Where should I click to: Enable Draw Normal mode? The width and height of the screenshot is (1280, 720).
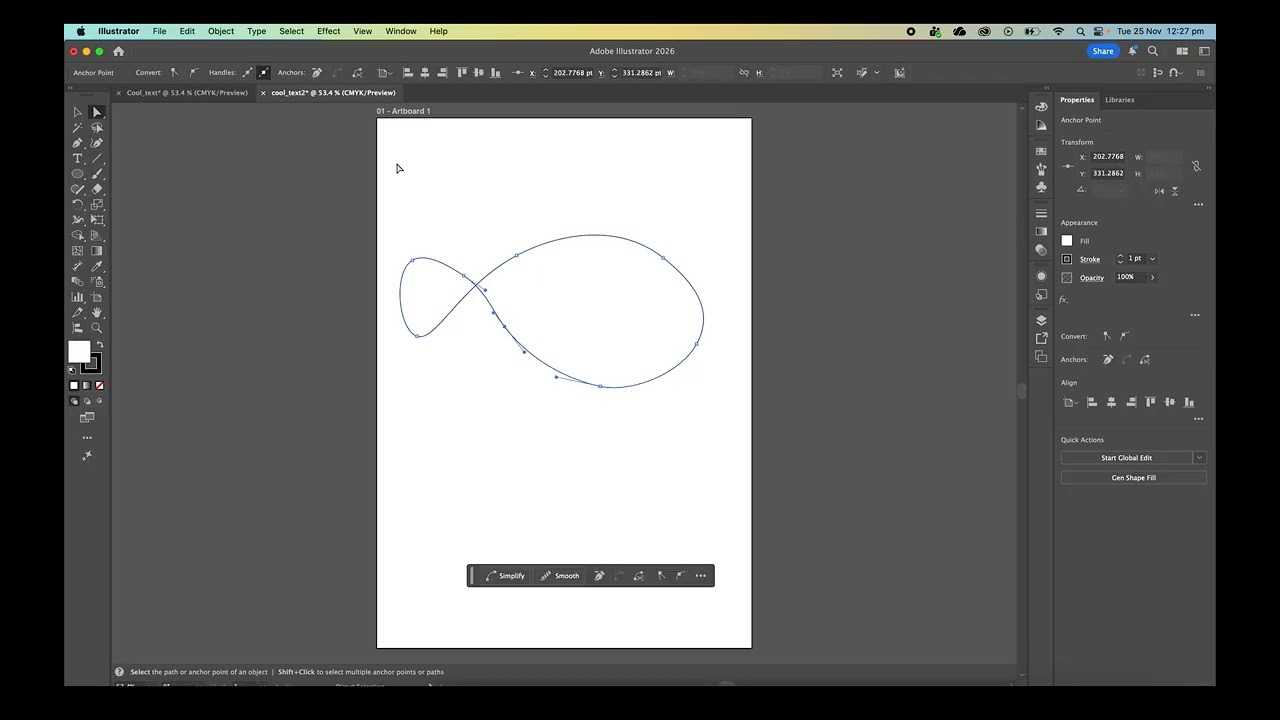click(x=74, y=401)
